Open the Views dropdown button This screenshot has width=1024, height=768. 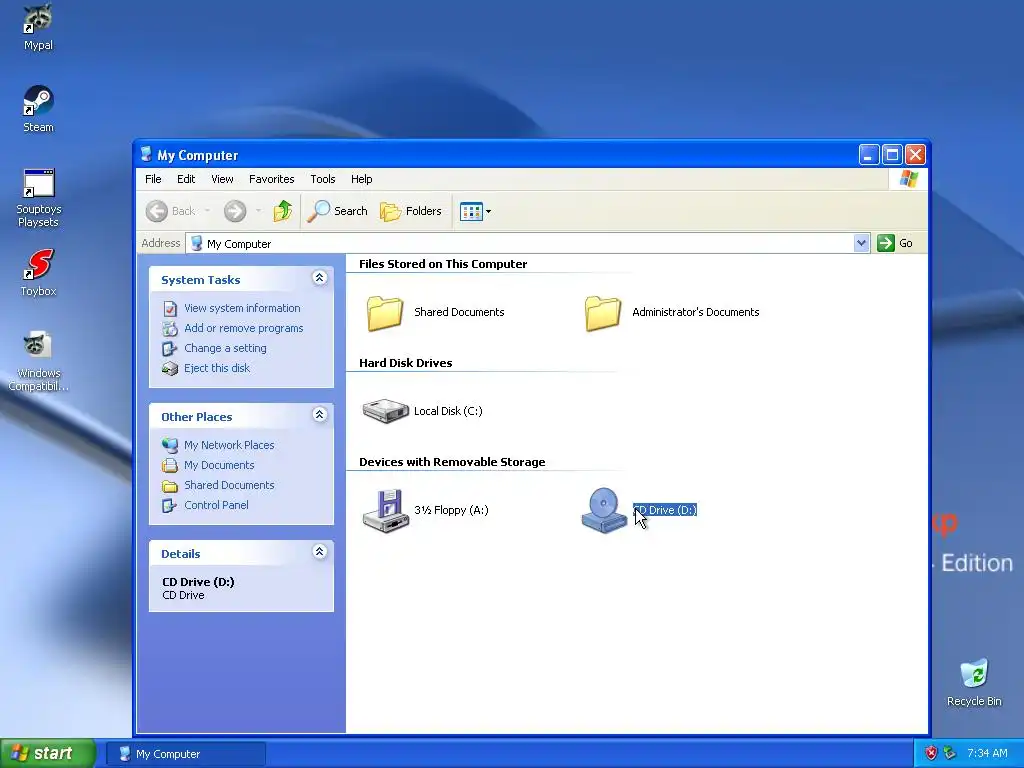tap(475, 211)
